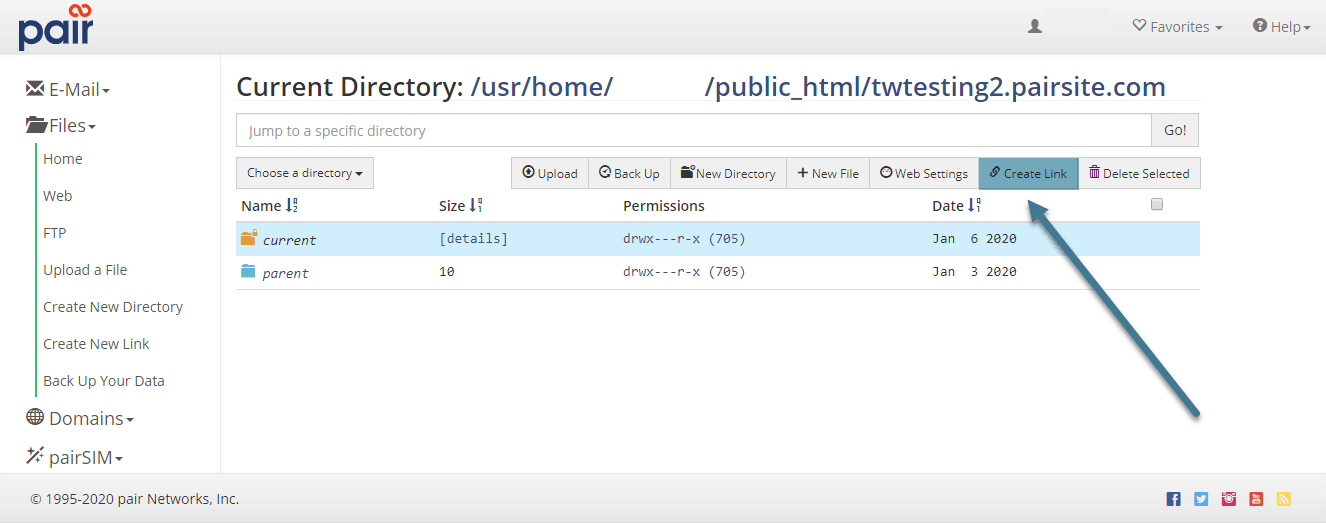Click the pair logo
This screenshot has width=1326, height=523.
pos(56,27)
